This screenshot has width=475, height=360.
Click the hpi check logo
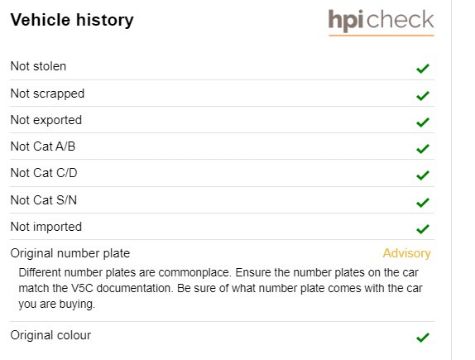tap(381, 22)
